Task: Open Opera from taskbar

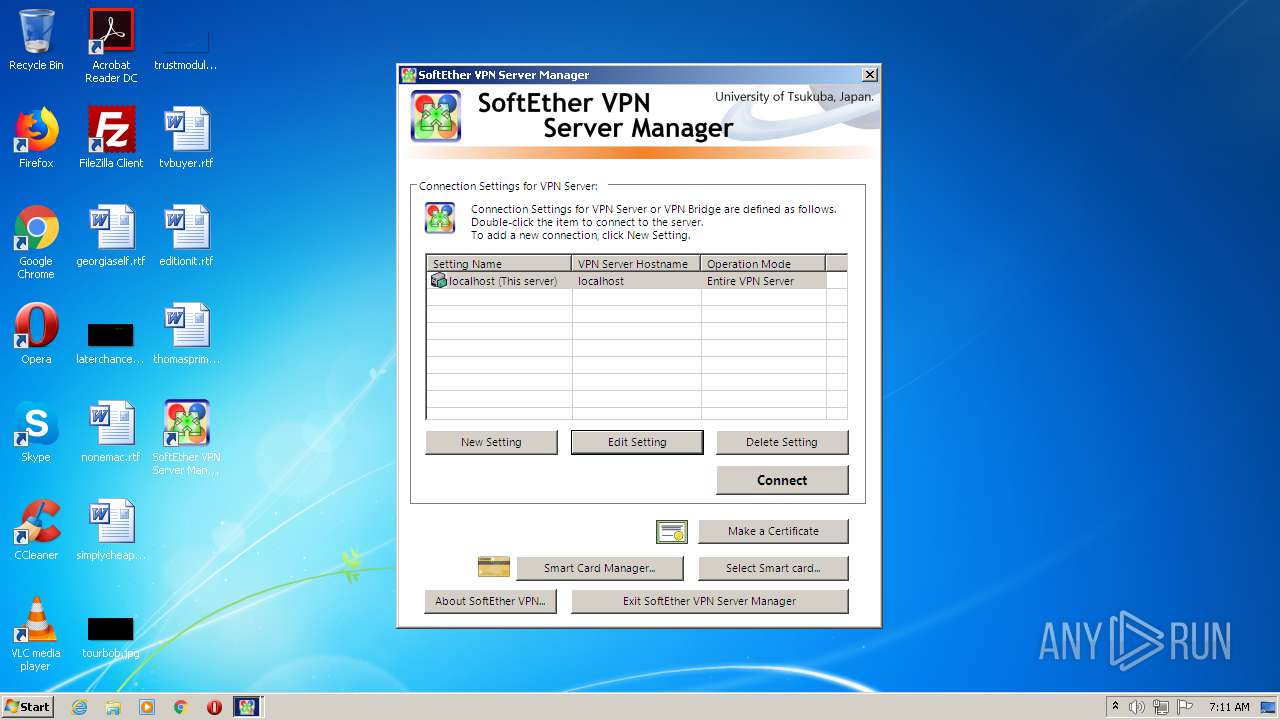Action: (214, 707)
